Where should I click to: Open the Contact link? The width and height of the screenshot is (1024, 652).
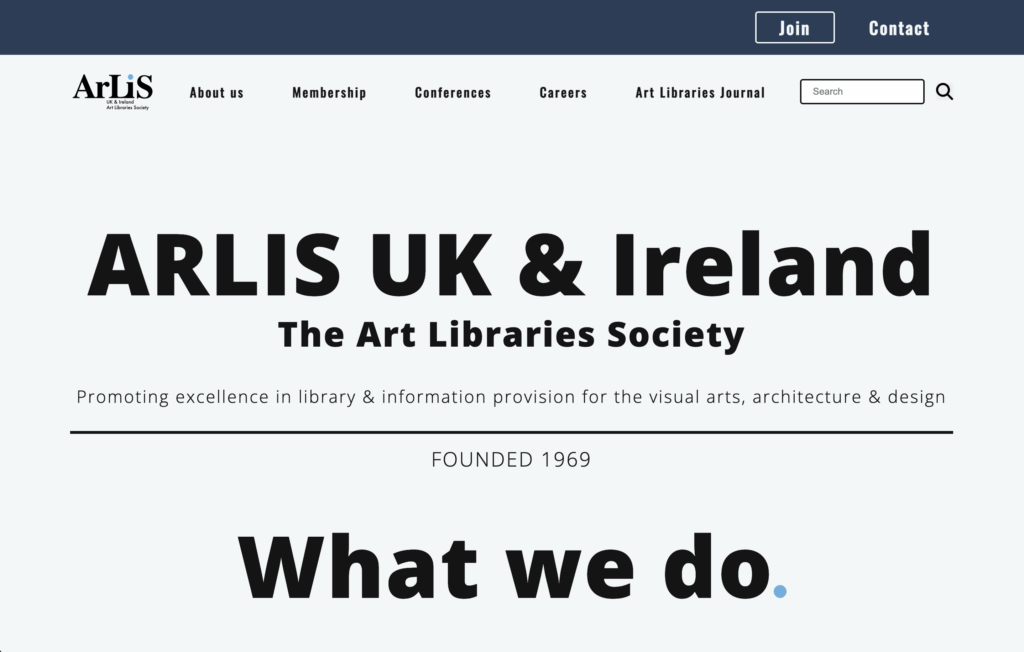click(x=898, y=28)
